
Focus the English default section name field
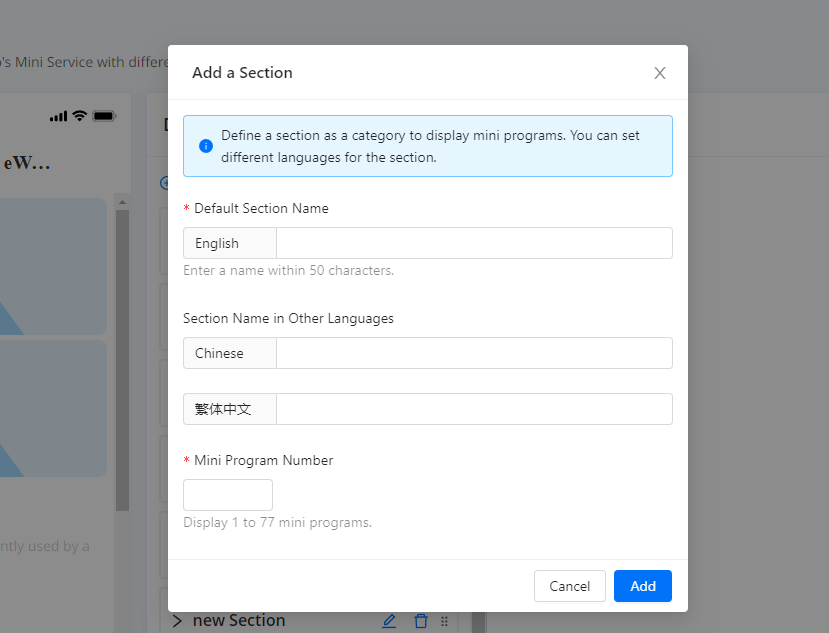(473, 243)
